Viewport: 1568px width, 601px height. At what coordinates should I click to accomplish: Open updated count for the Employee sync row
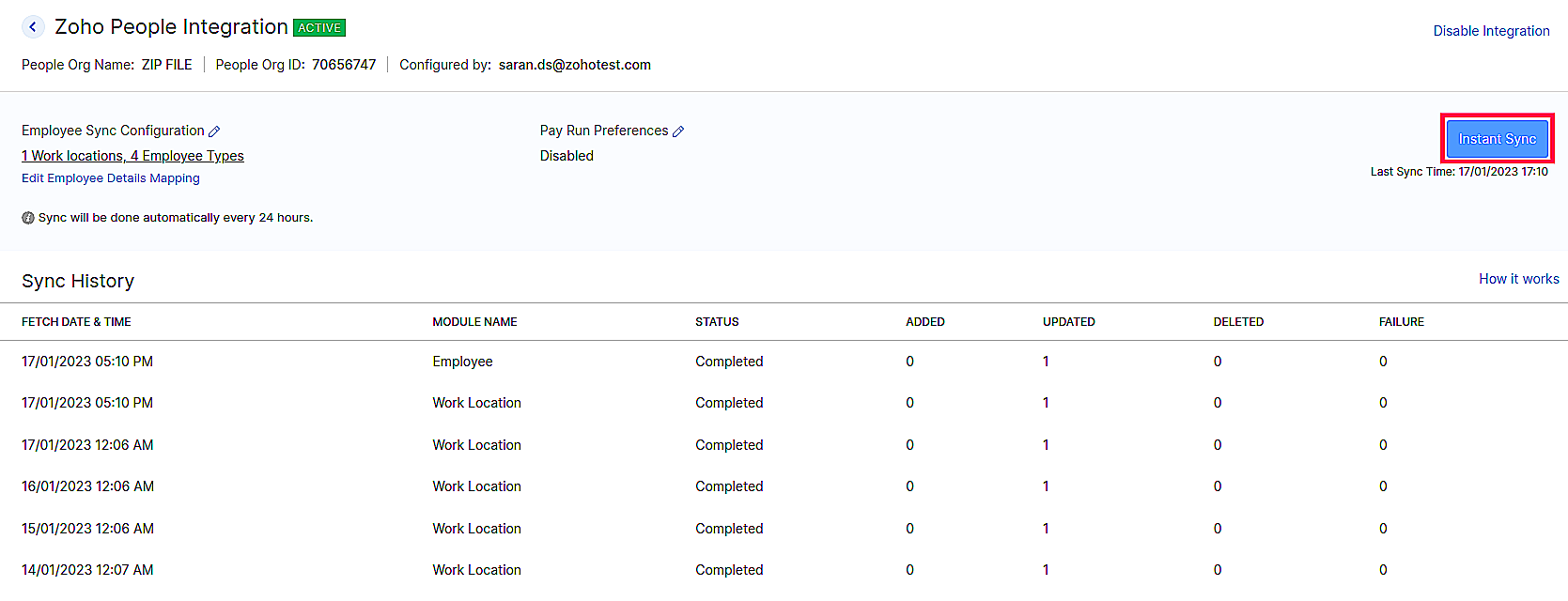1046,362
